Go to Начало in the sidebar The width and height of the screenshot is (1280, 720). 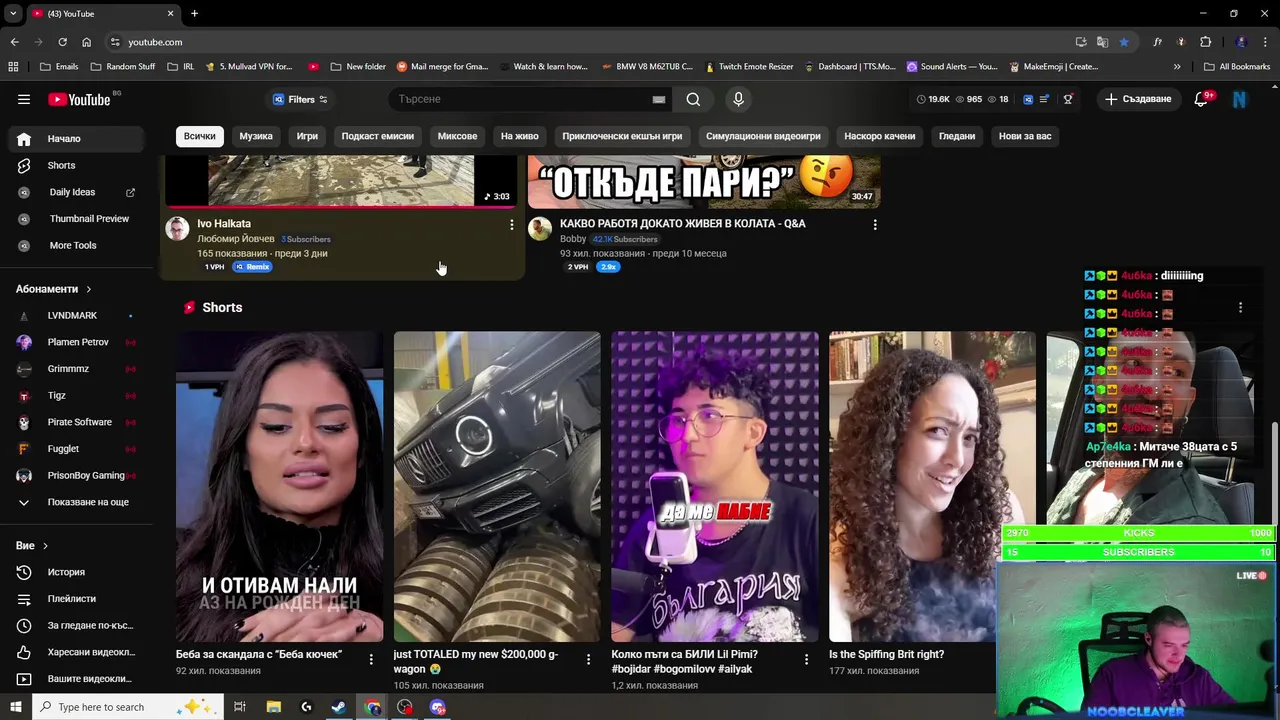pyautogui.click(x=77, y=139)
